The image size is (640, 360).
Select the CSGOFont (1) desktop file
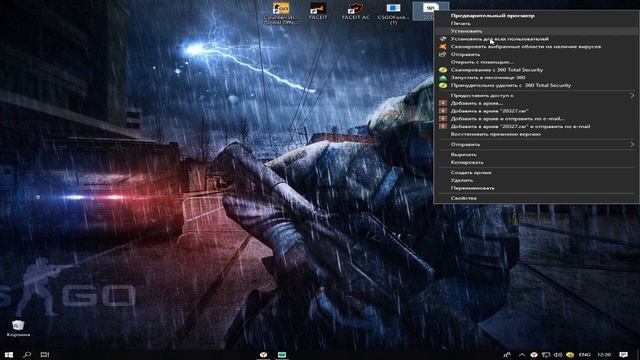(393, 13)
